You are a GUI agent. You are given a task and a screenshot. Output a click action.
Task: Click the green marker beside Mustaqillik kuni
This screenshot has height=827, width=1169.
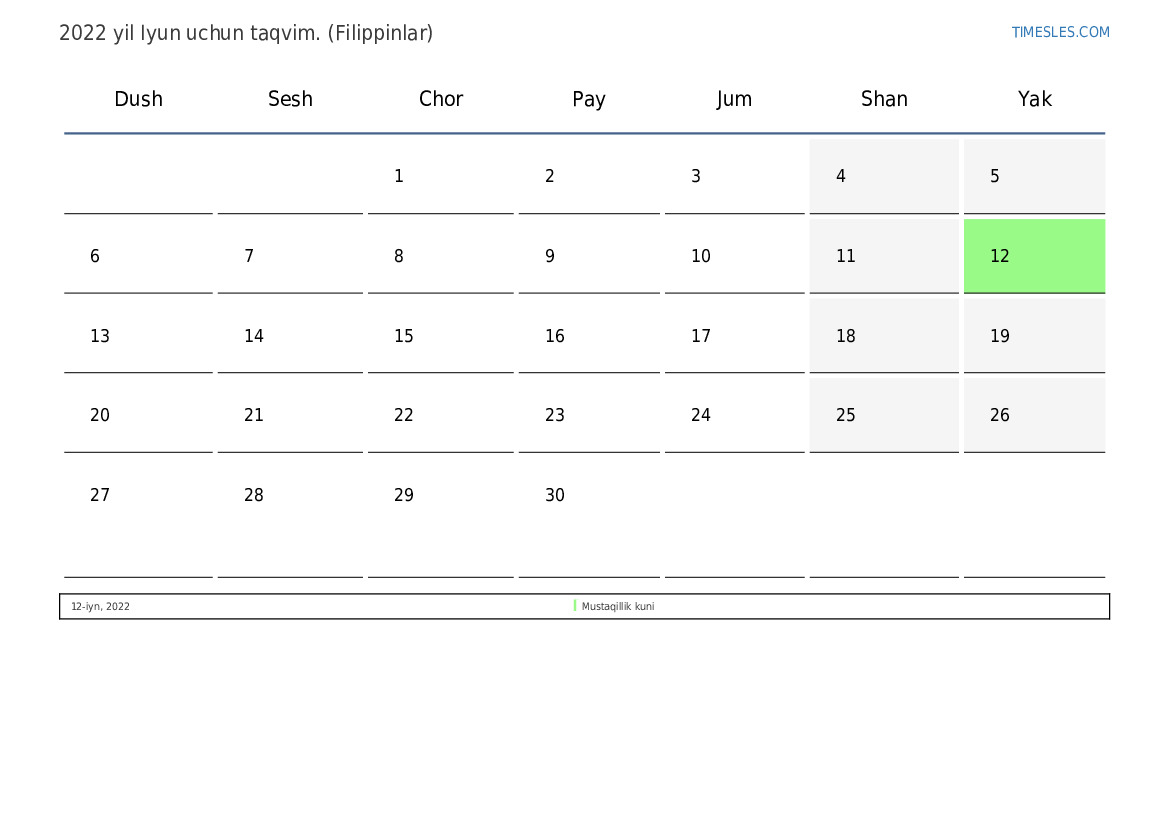[x=575, y=606]
